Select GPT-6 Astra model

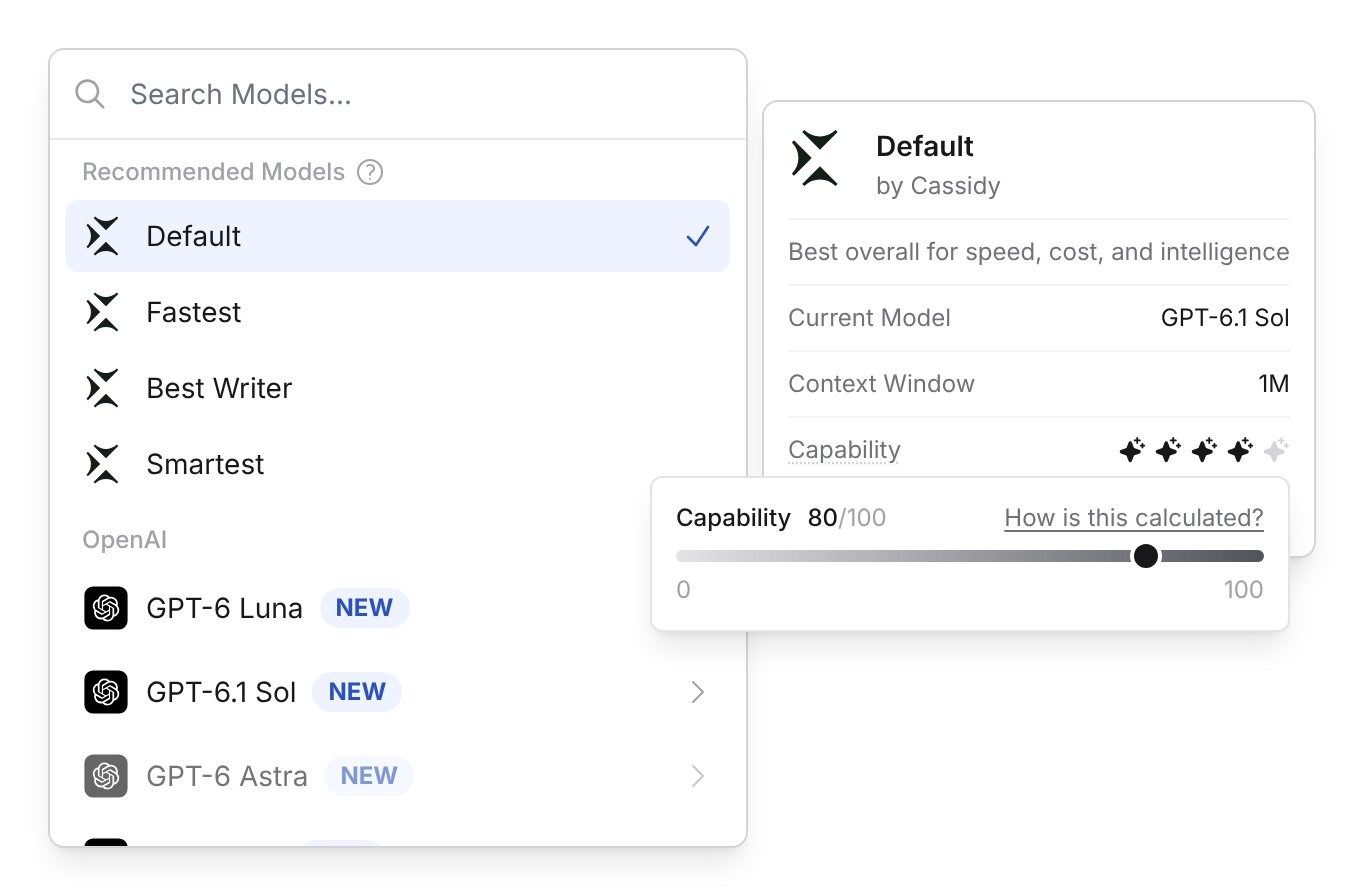pos(398,776)
